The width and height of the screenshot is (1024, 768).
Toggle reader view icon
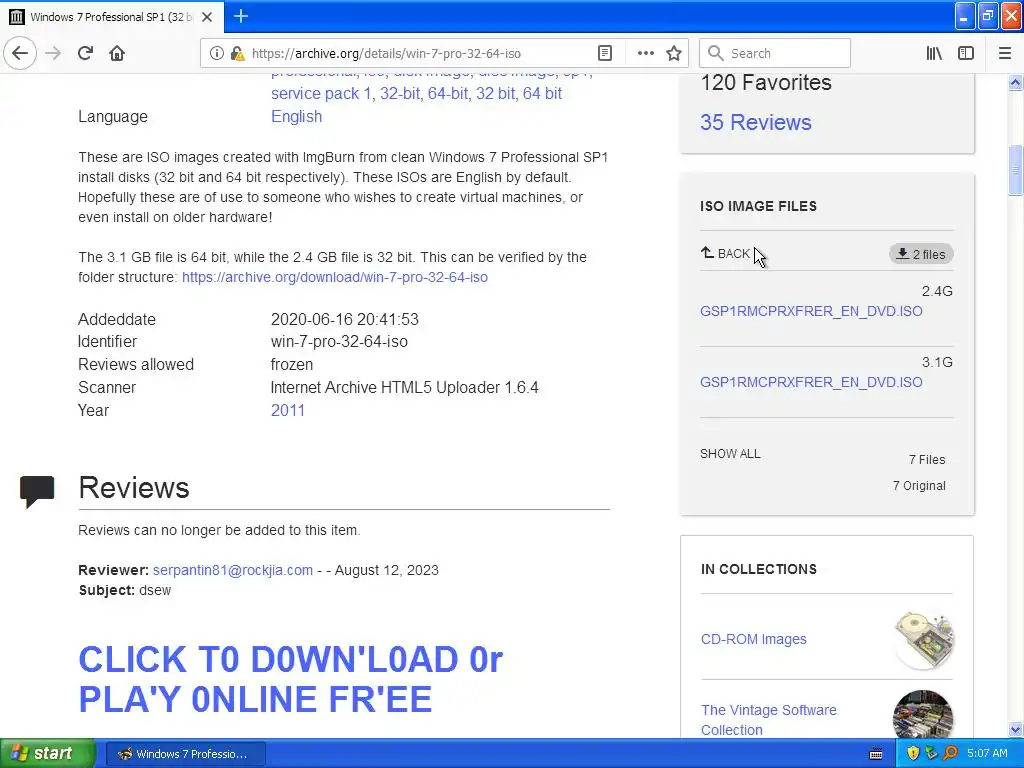pos(605,53)
